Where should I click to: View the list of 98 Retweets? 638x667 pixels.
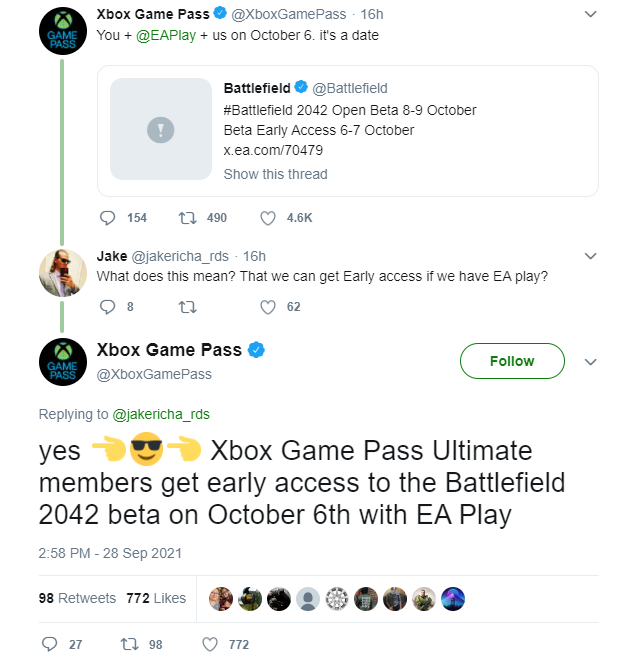coord(77,598)
